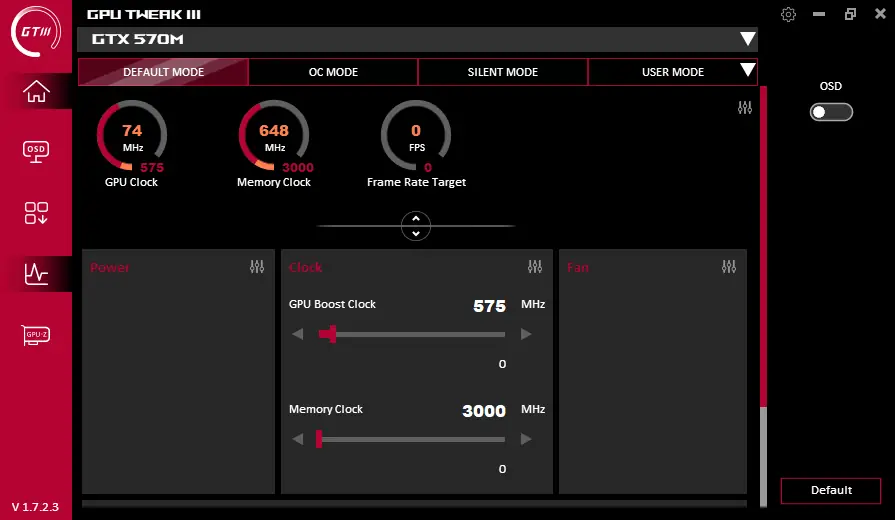Expand the GTX 570M GPU dropdown
895x520 pixels.
[x=748, y=39]
